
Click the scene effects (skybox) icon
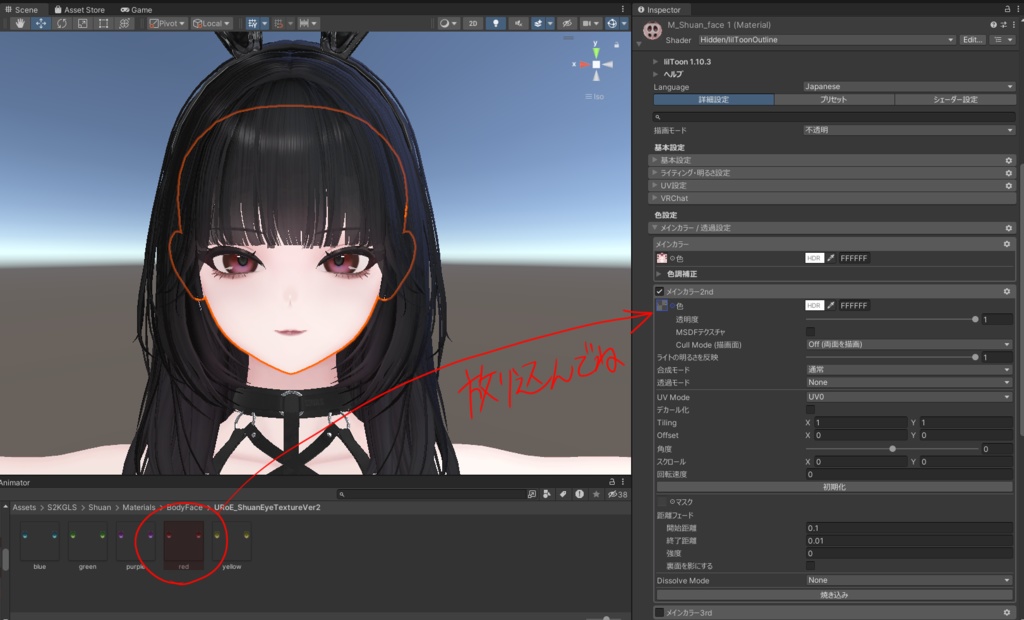point(538,24)
